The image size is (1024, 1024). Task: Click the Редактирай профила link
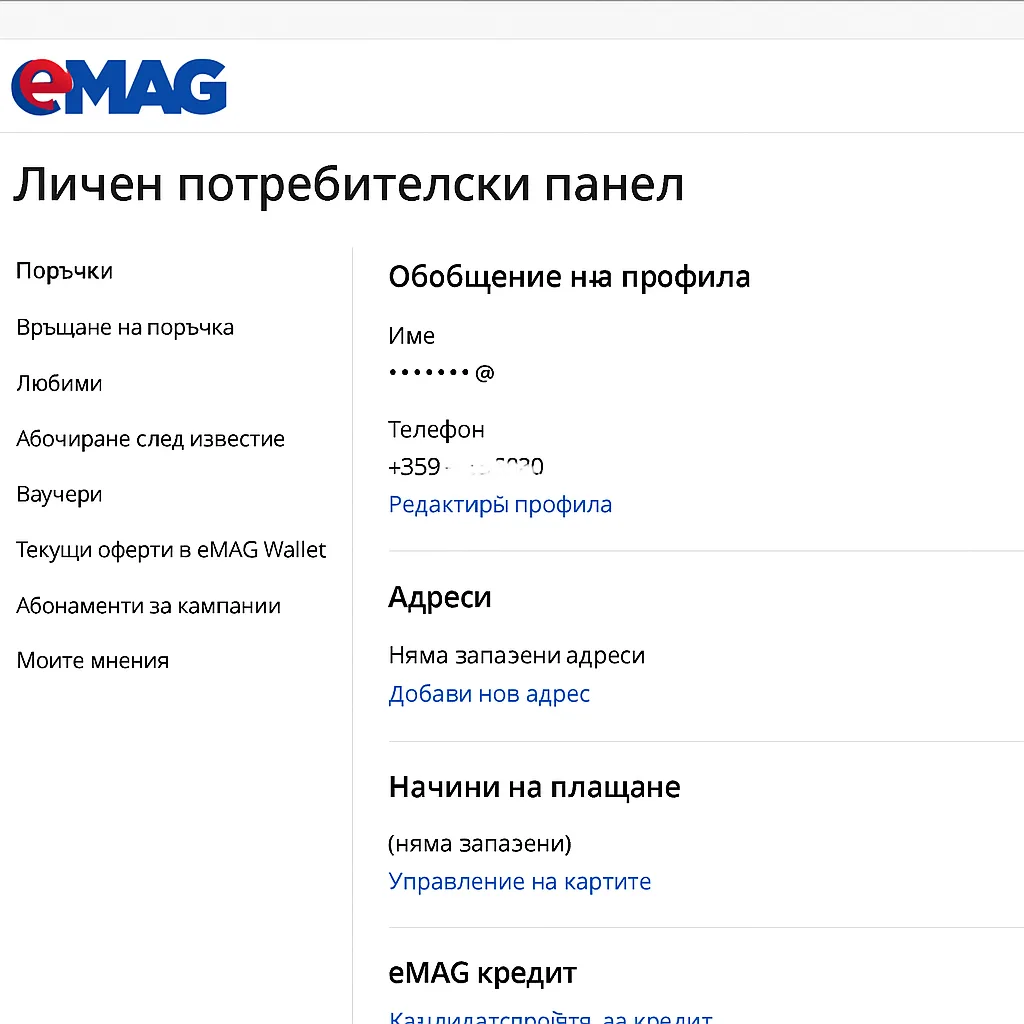tap(500, 505)
